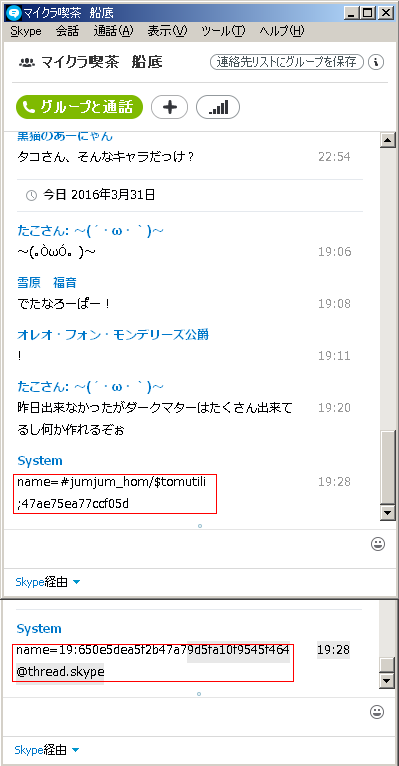Open the ツール(T) menu

[x=223, y=31]
